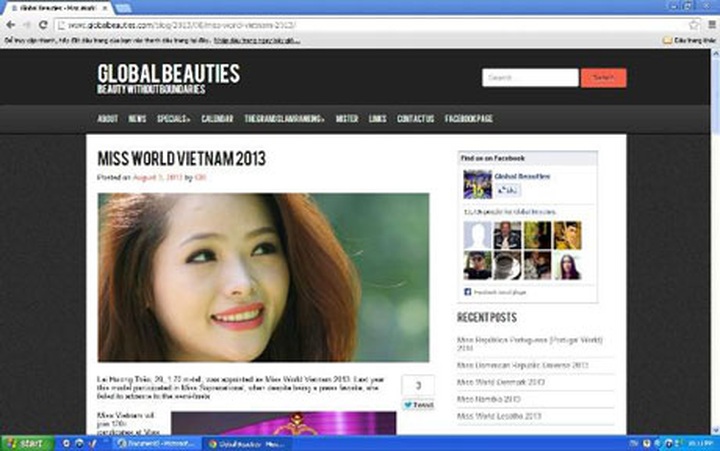The height and width of the screenshot is (451, 720).
Task: Open the NEWS menu item
Action: coord(137,118)
